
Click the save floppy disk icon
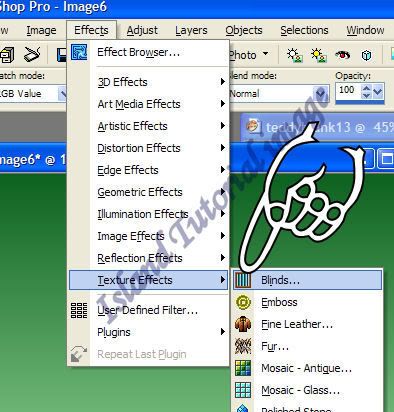click(62, 55)
